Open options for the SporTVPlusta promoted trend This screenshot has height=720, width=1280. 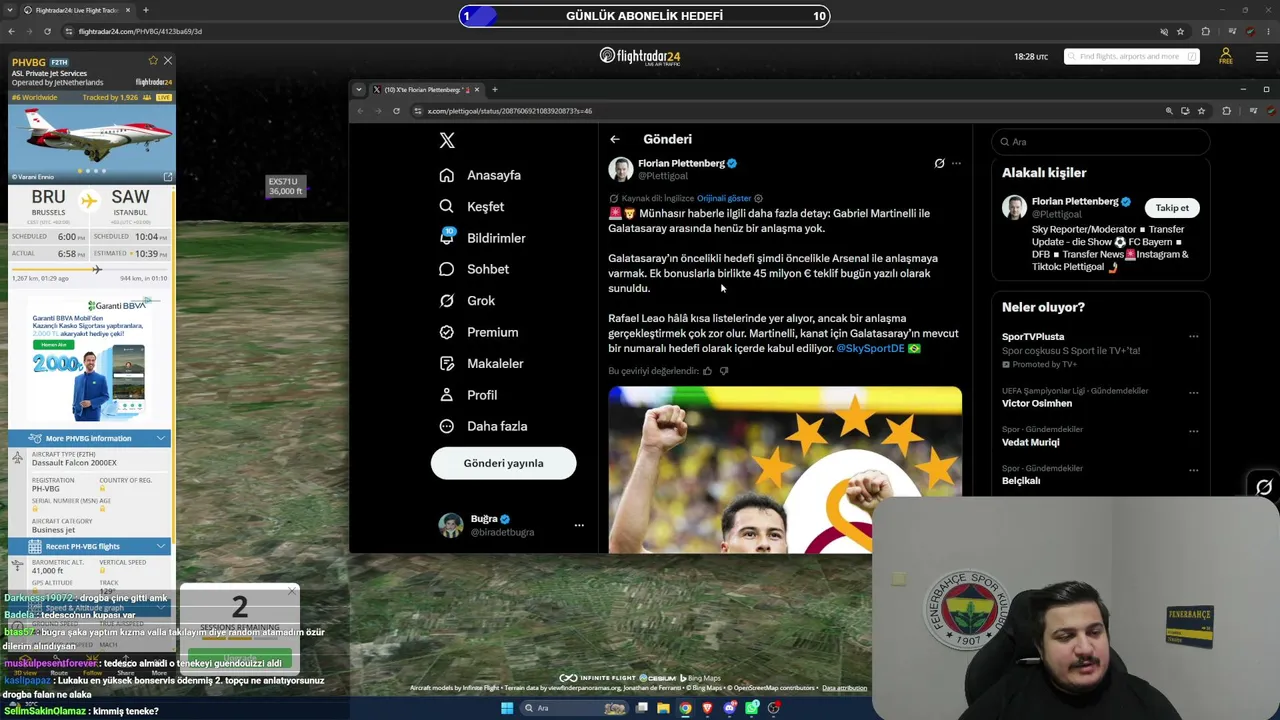[x=1193, y=337]
